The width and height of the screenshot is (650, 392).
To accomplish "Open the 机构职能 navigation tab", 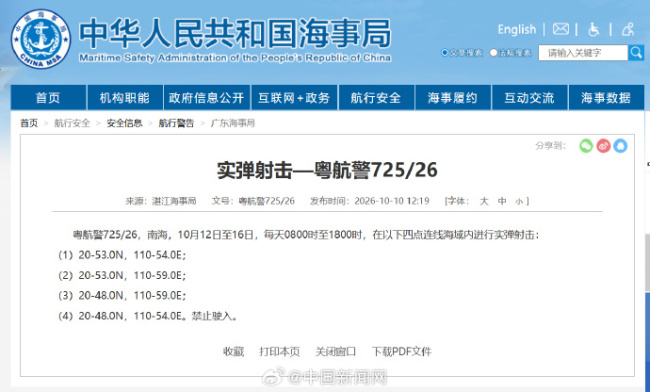I will pos(125,98).
